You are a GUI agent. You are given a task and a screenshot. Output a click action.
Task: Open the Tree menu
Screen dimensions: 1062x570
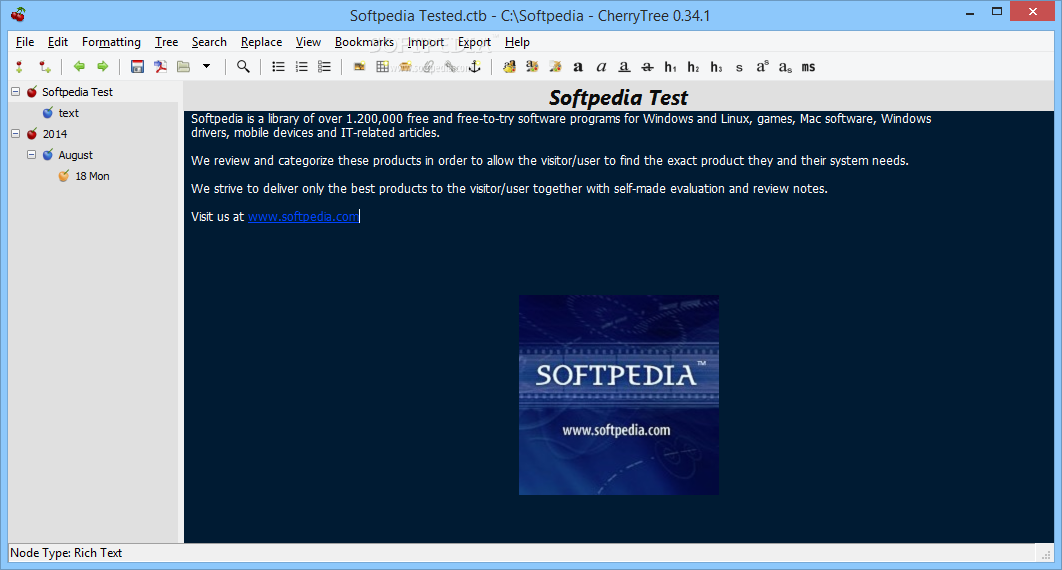click(166, 42)
